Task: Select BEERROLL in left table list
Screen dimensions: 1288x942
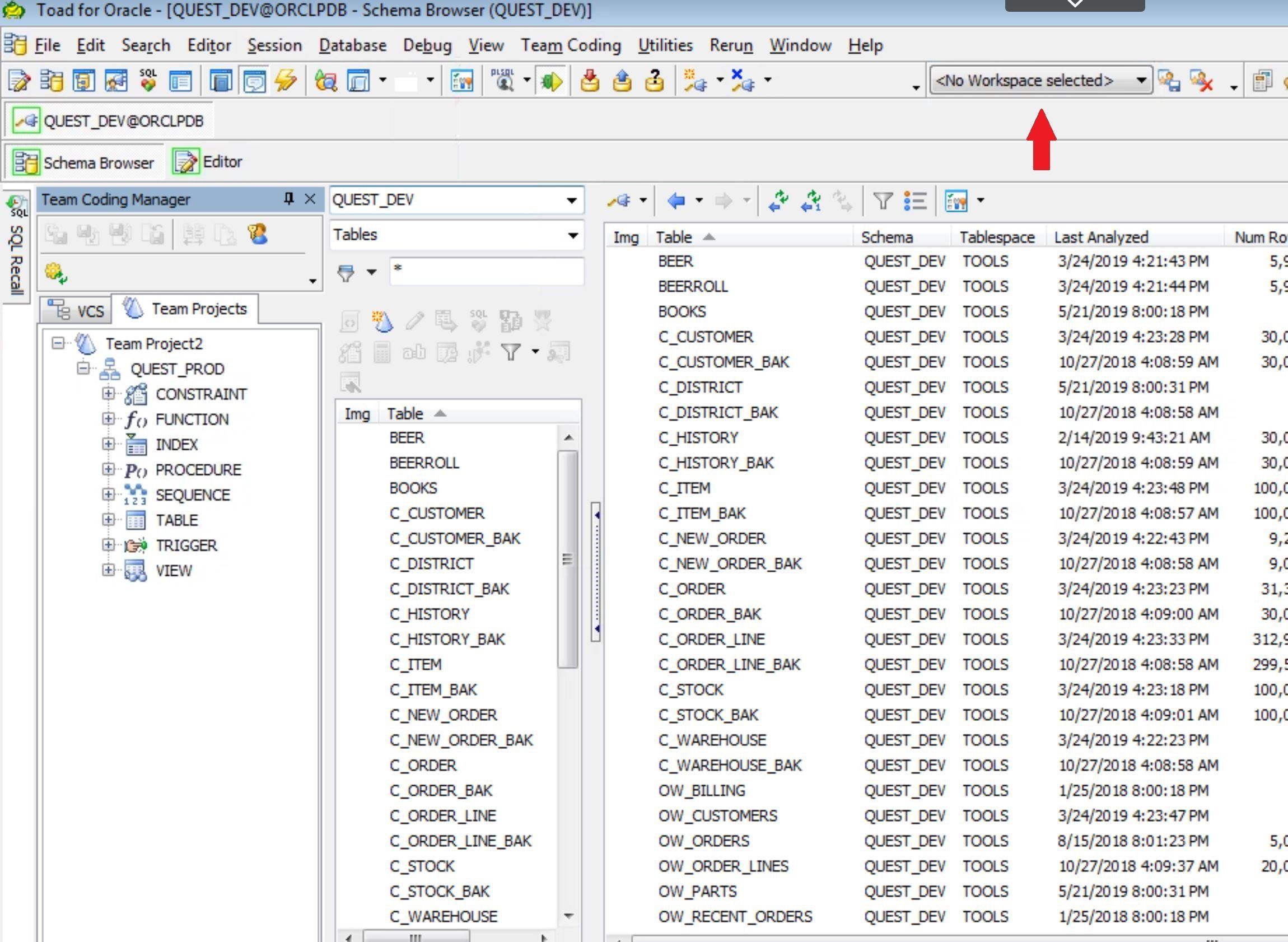Action: coord(424,463)
